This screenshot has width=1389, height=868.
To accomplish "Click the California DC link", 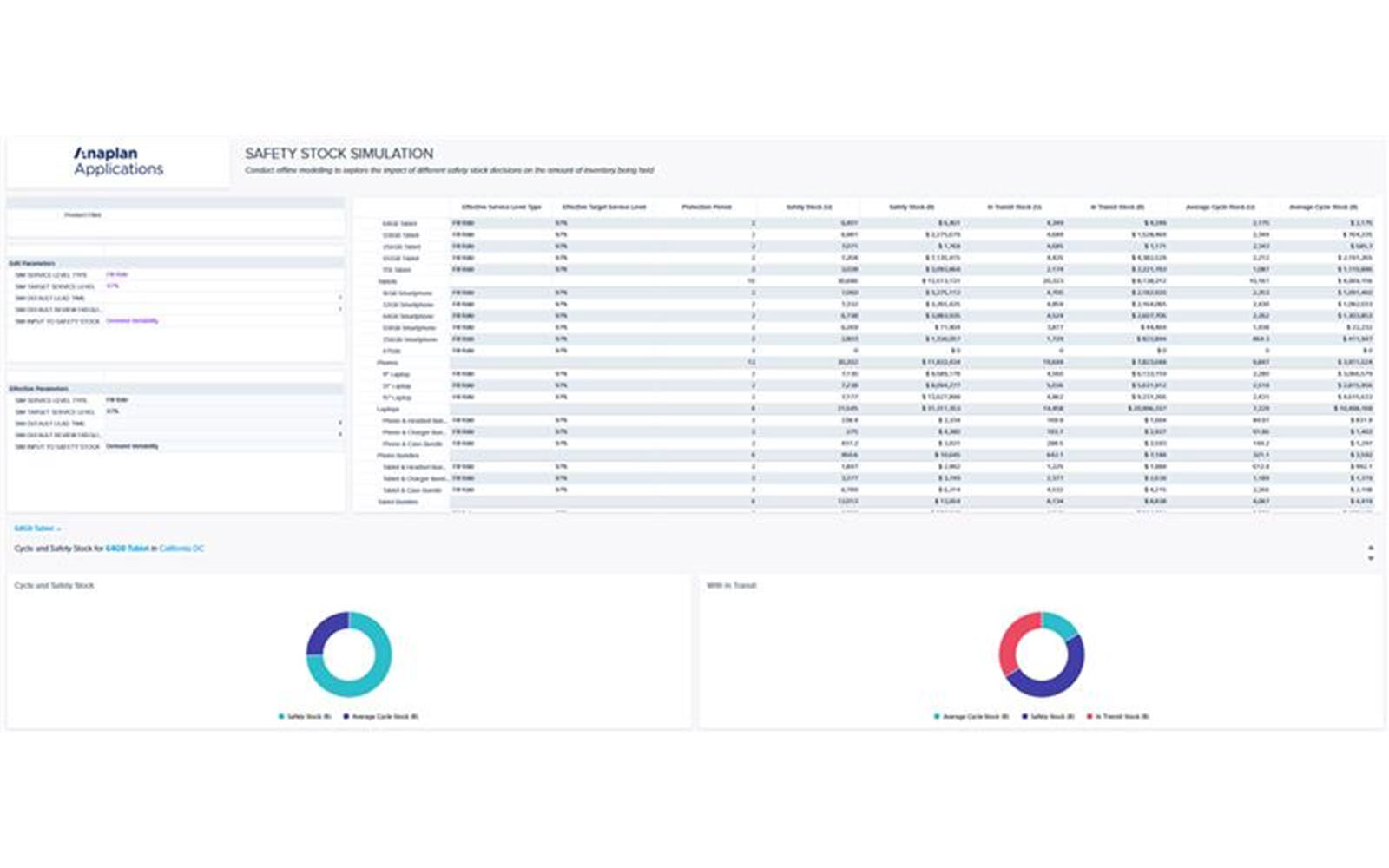I will point(181,549).
